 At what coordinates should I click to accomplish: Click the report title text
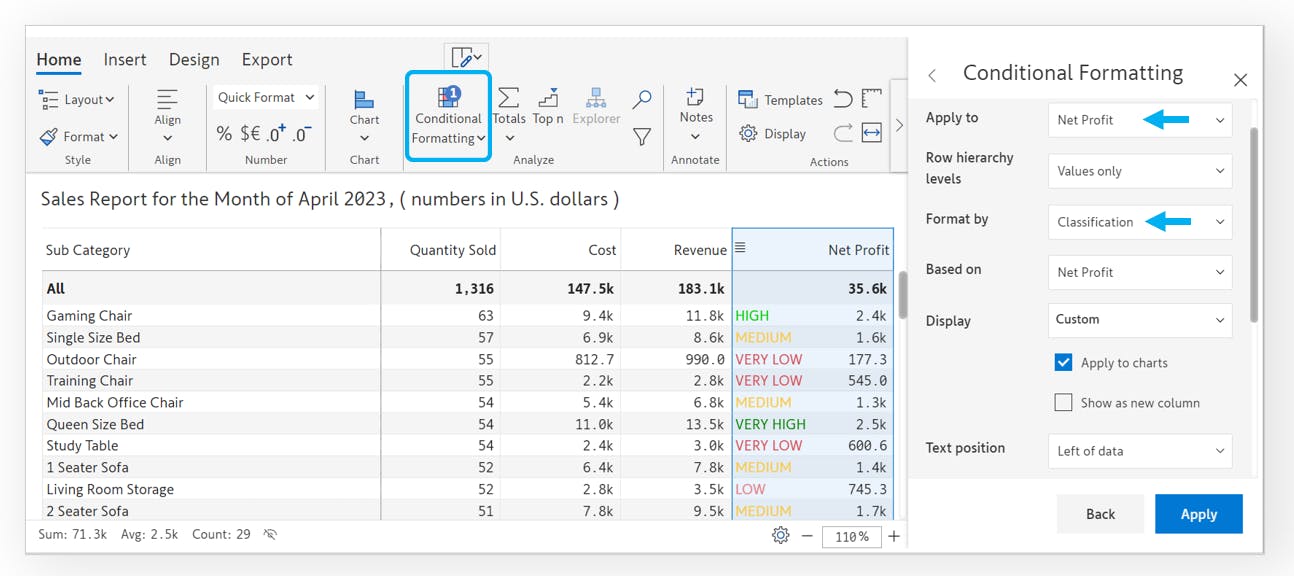[x=330, y=199]
